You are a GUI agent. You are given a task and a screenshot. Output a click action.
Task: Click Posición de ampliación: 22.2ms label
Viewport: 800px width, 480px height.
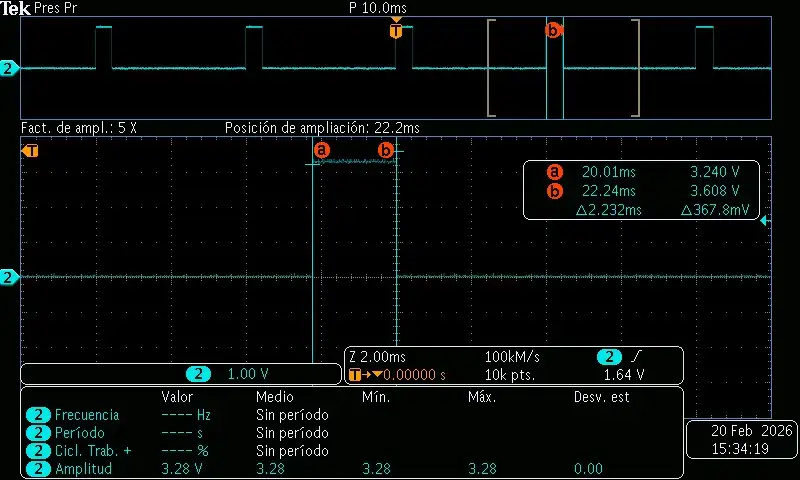(x=322, y=128)
